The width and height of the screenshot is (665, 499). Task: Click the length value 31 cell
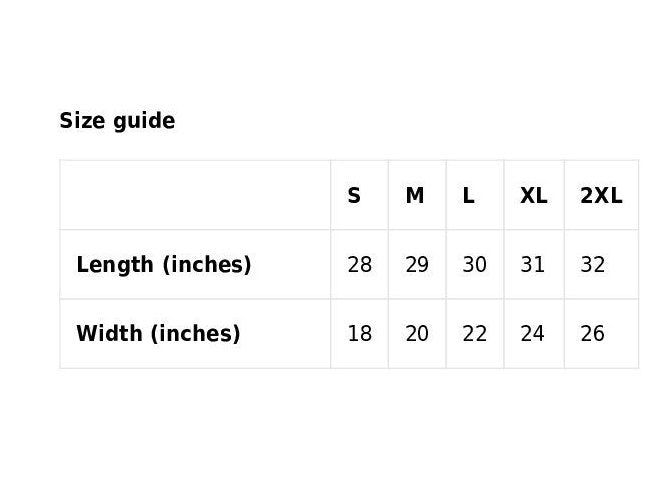533,265
